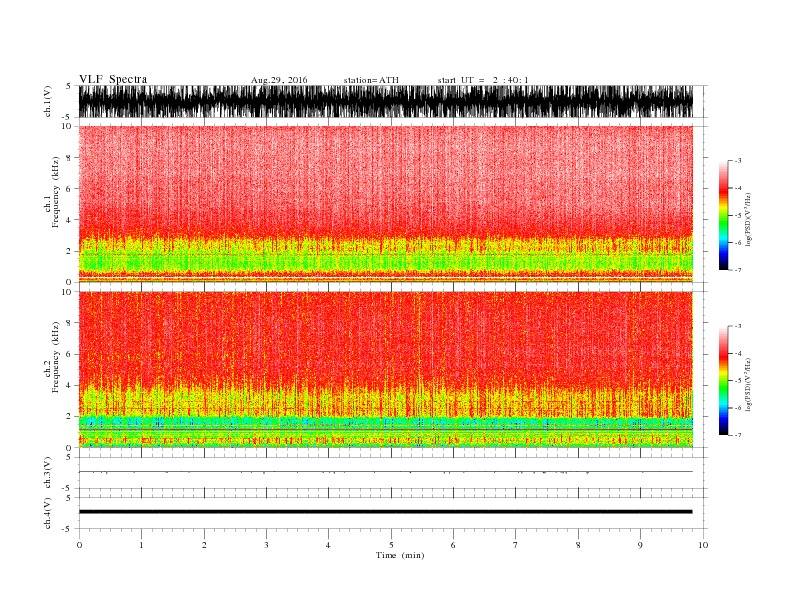Select the "start UT = 2 :40: 1" text
Viewport: 792px width, 612px height.
pyautogui.click(x=483, y=80)
